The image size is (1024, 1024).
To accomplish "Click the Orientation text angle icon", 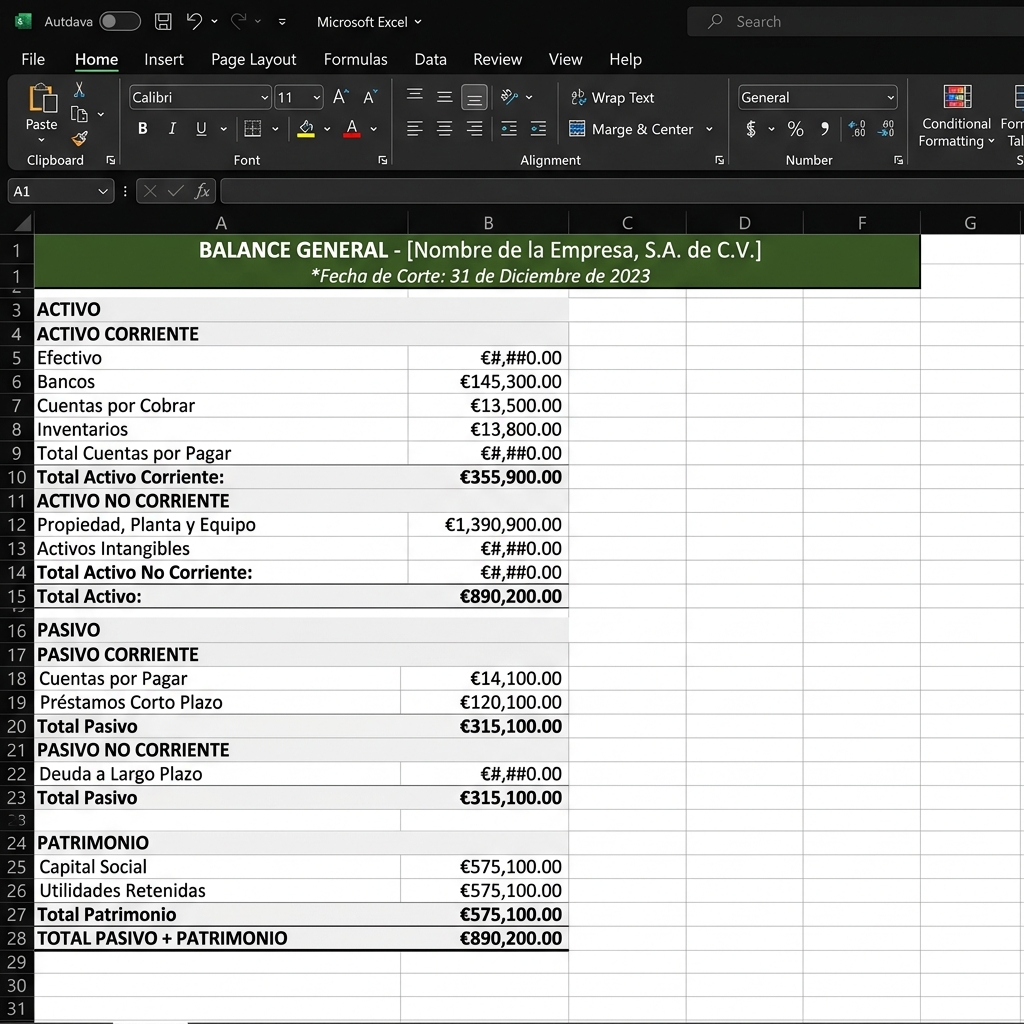I will (509, 97).
